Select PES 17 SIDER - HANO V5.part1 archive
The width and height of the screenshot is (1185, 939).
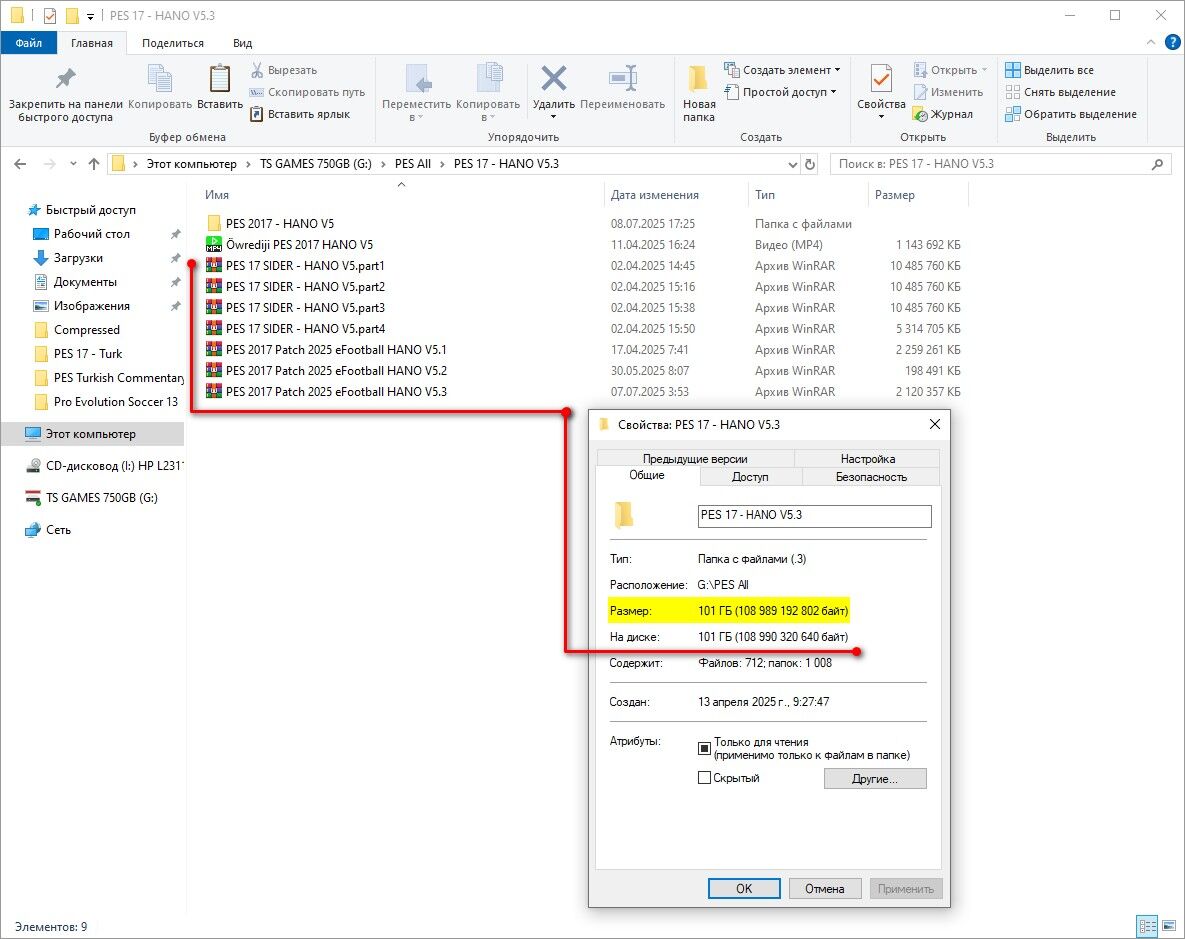tap(305, 266)
